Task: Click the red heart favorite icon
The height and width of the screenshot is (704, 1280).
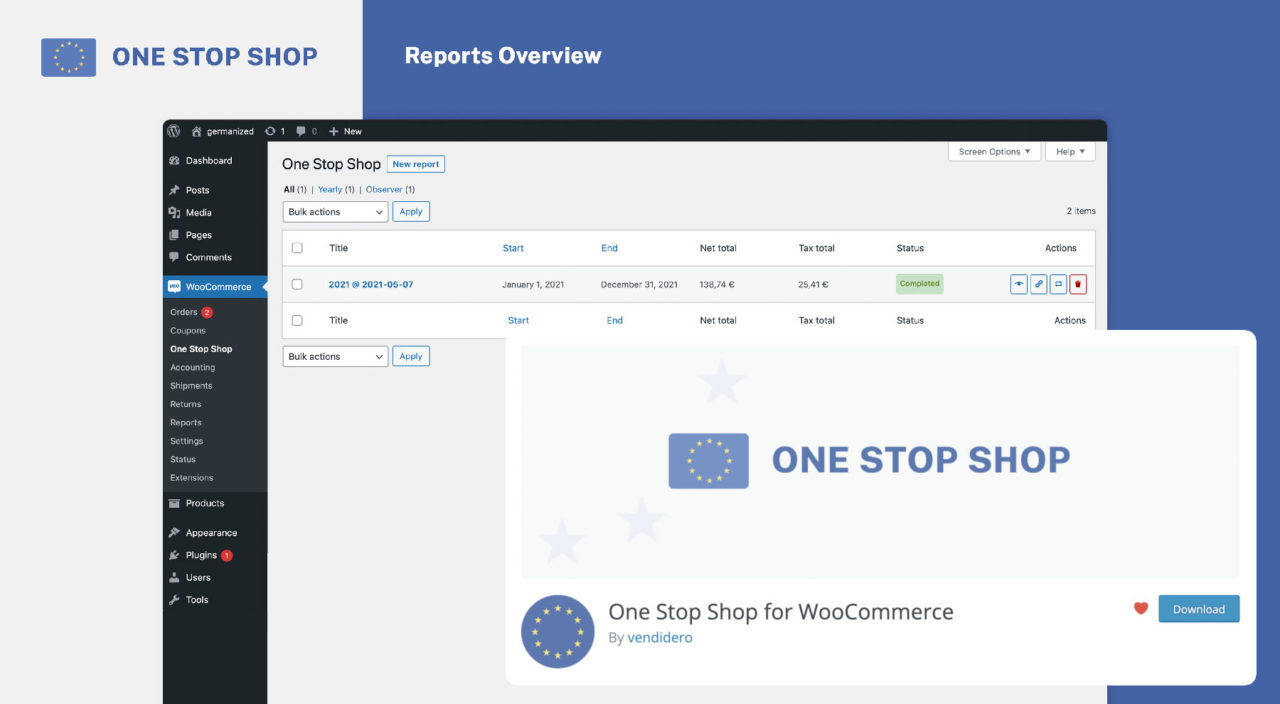Action: tap(1141, 608)
